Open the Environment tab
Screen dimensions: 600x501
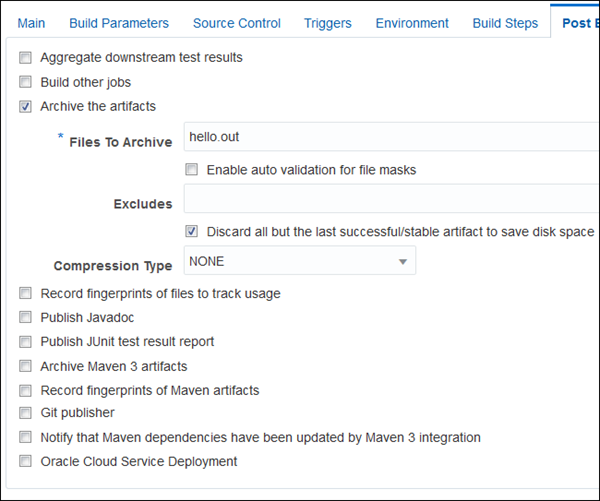412,23
